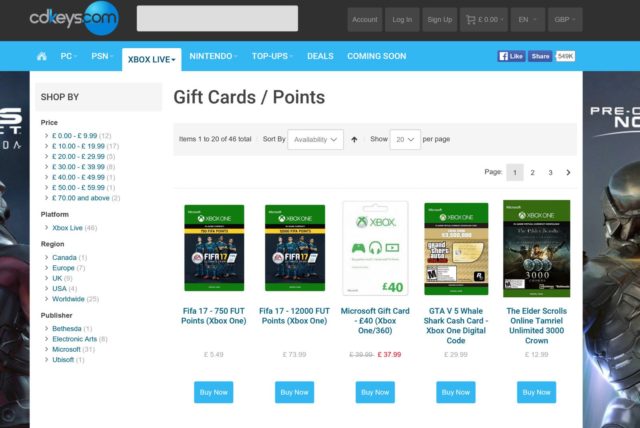Click the Sign Up button
The height and width of the screenshot is (428, 640).
(440, 20)
